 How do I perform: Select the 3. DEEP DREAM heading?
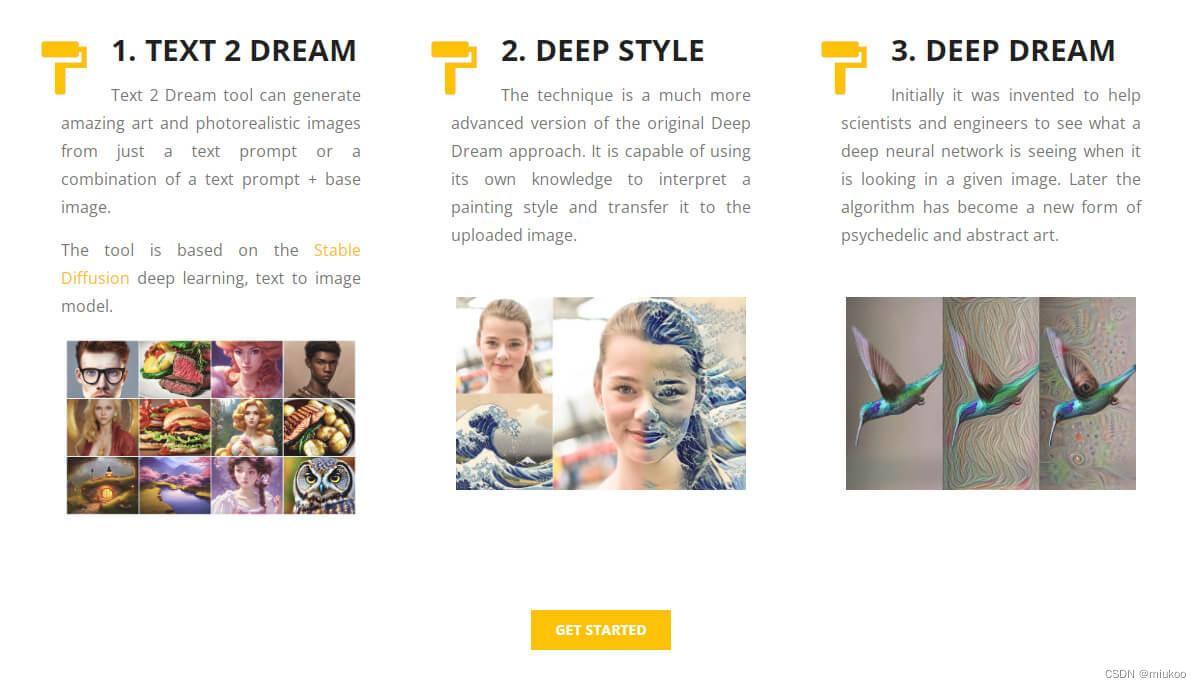pos(1003,51)
